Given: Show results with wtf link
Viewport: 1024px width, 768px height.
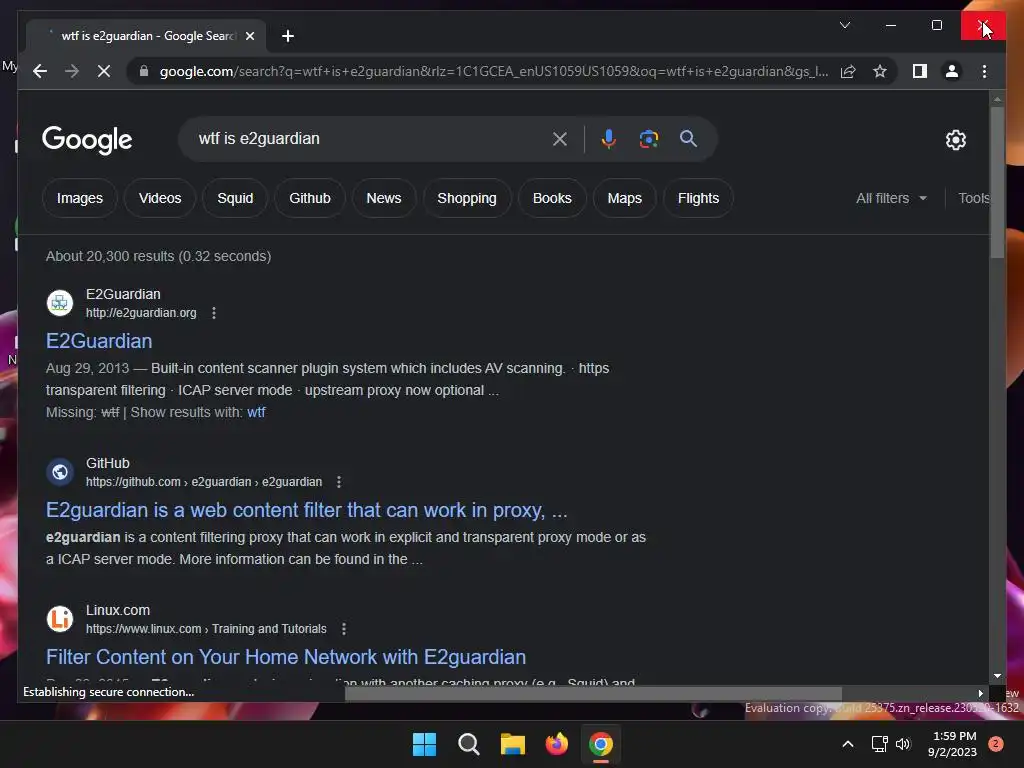Looking at the screenshot, I should point(256,412).
